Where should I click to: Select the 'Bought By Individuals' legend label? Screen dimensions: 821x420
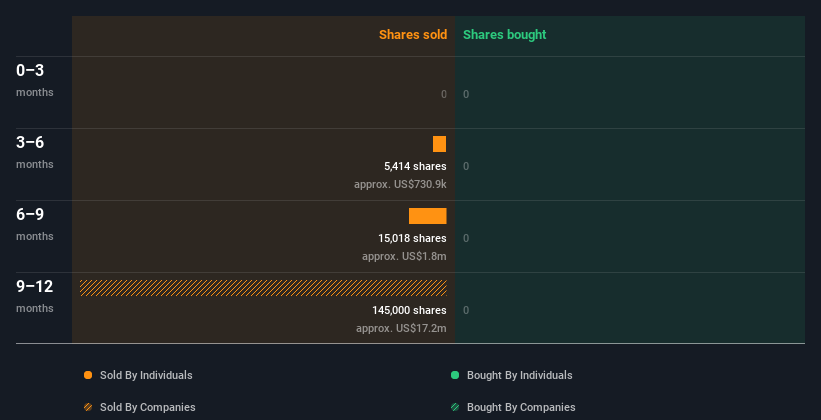click(x=519, y=375)
